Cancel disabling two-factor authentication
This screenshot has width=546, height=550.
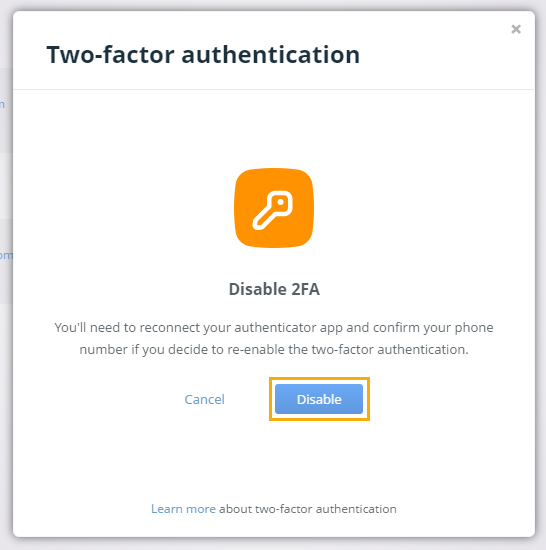pos(204,399)
